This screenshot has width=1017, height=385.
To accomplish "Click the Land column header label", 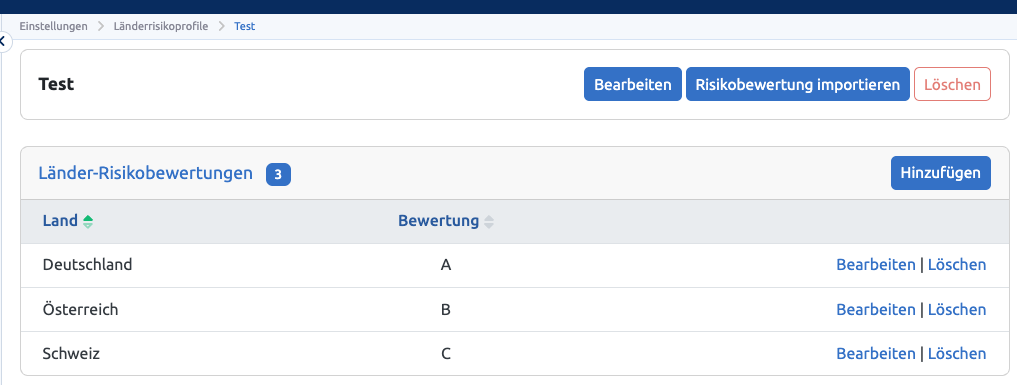I will point(60,221).
